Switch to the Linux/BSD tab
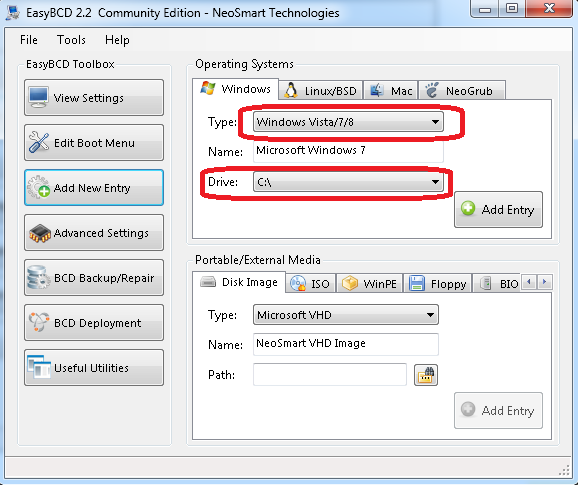Screen dimensions: 578x485 [x=321, y=90]
